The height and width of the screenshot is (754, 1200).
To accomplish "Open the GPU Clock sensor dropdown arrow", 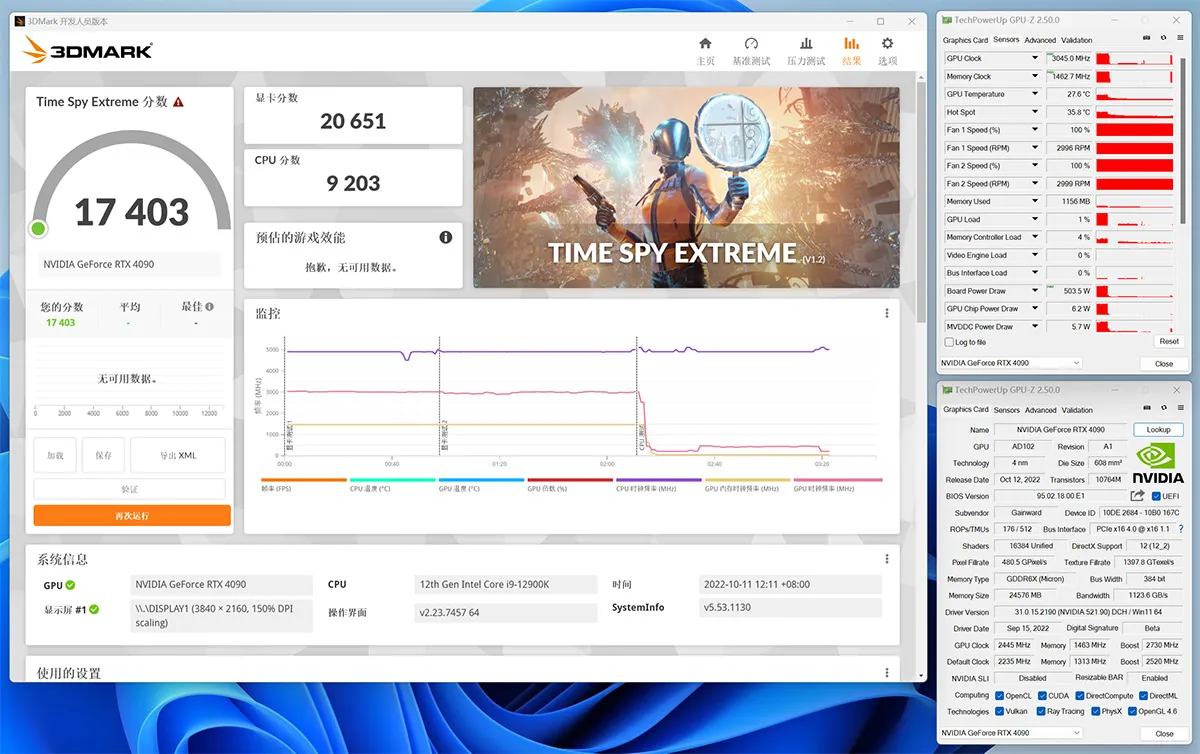I will pos(1035,58).
